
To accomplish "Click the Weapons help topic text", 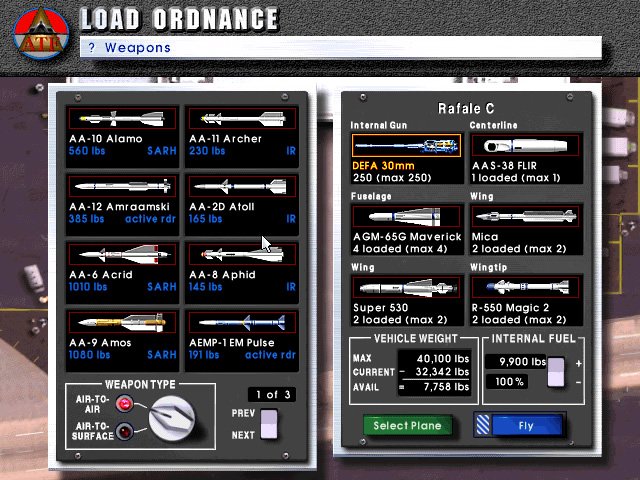I will [138, 48].
